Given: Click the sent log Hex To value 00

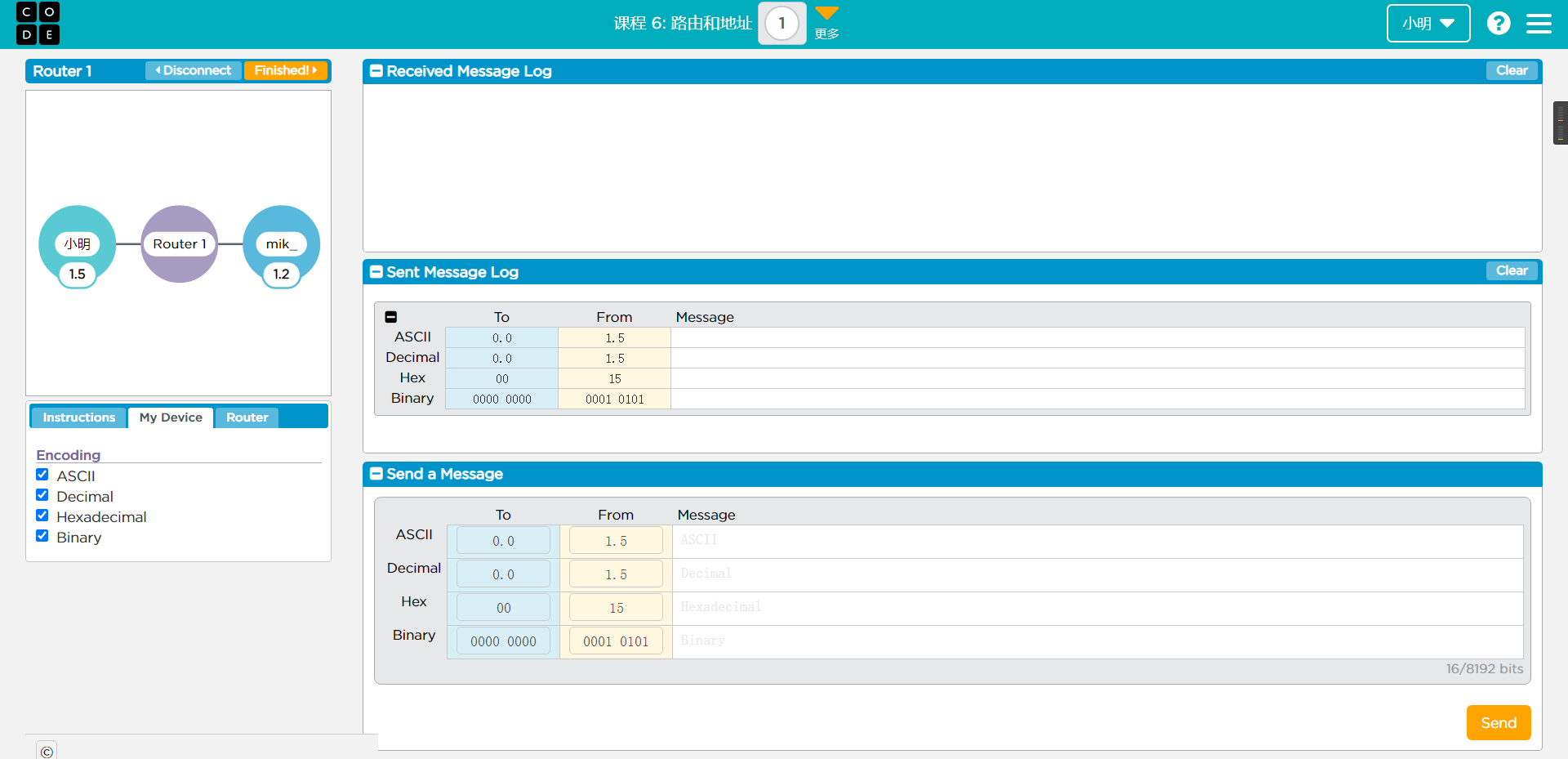Looking at the screenshot, I should click(x=502, y=378).
